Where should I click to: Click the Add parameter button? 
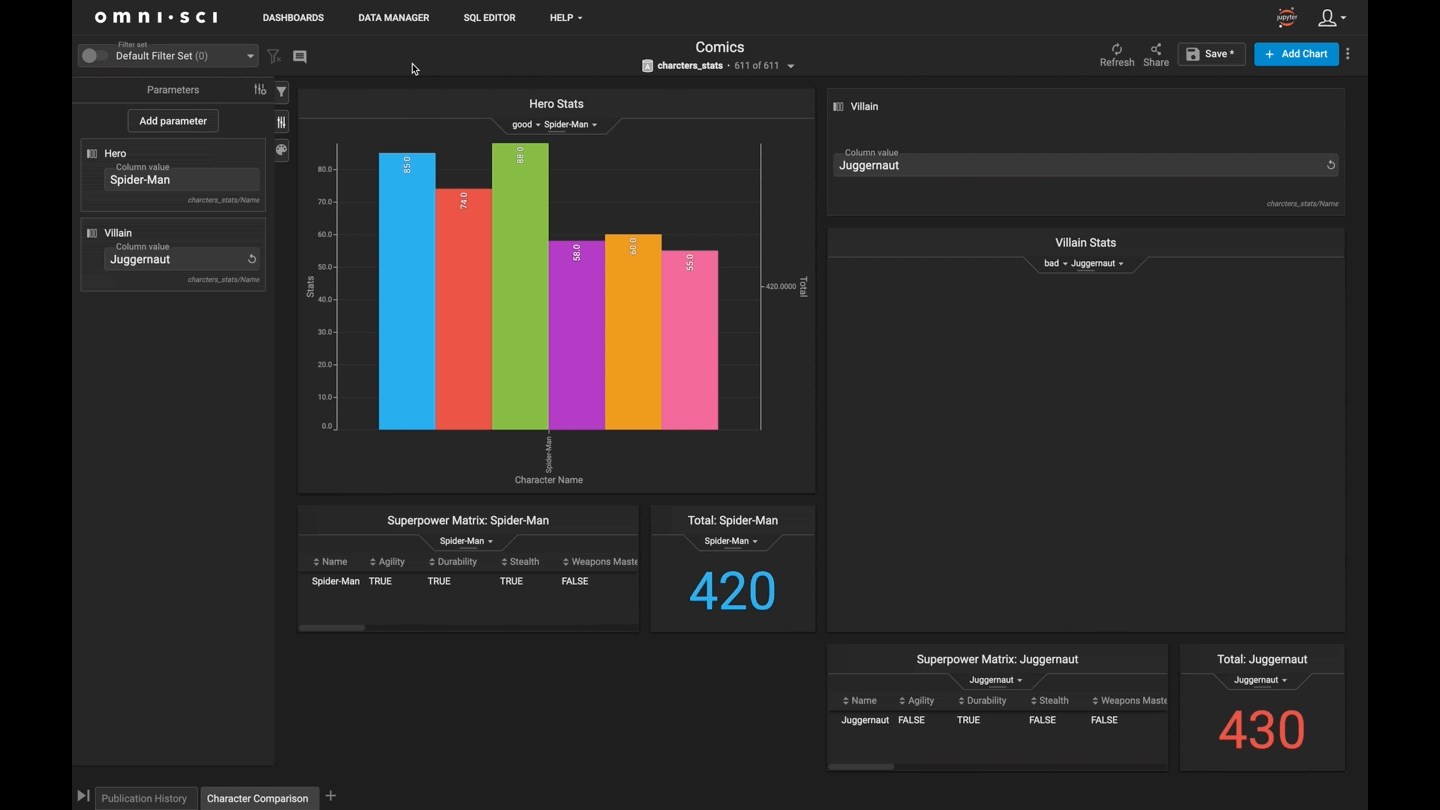[173, 121]
